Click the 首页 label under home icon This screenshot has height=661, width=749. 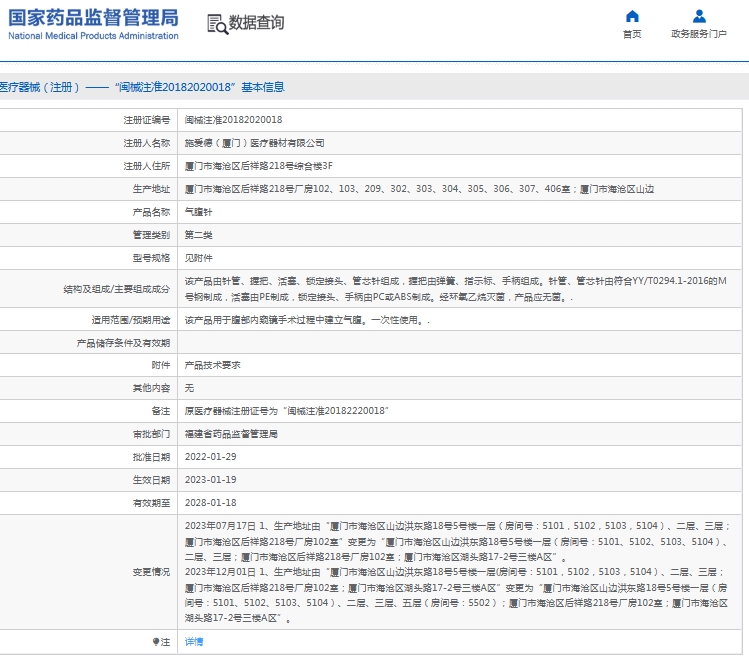[632, 34]
